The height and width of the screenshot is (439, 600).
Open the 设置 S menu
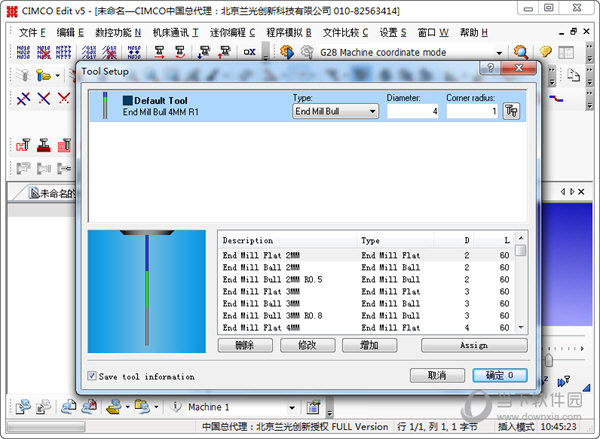[x=393, y=33]
